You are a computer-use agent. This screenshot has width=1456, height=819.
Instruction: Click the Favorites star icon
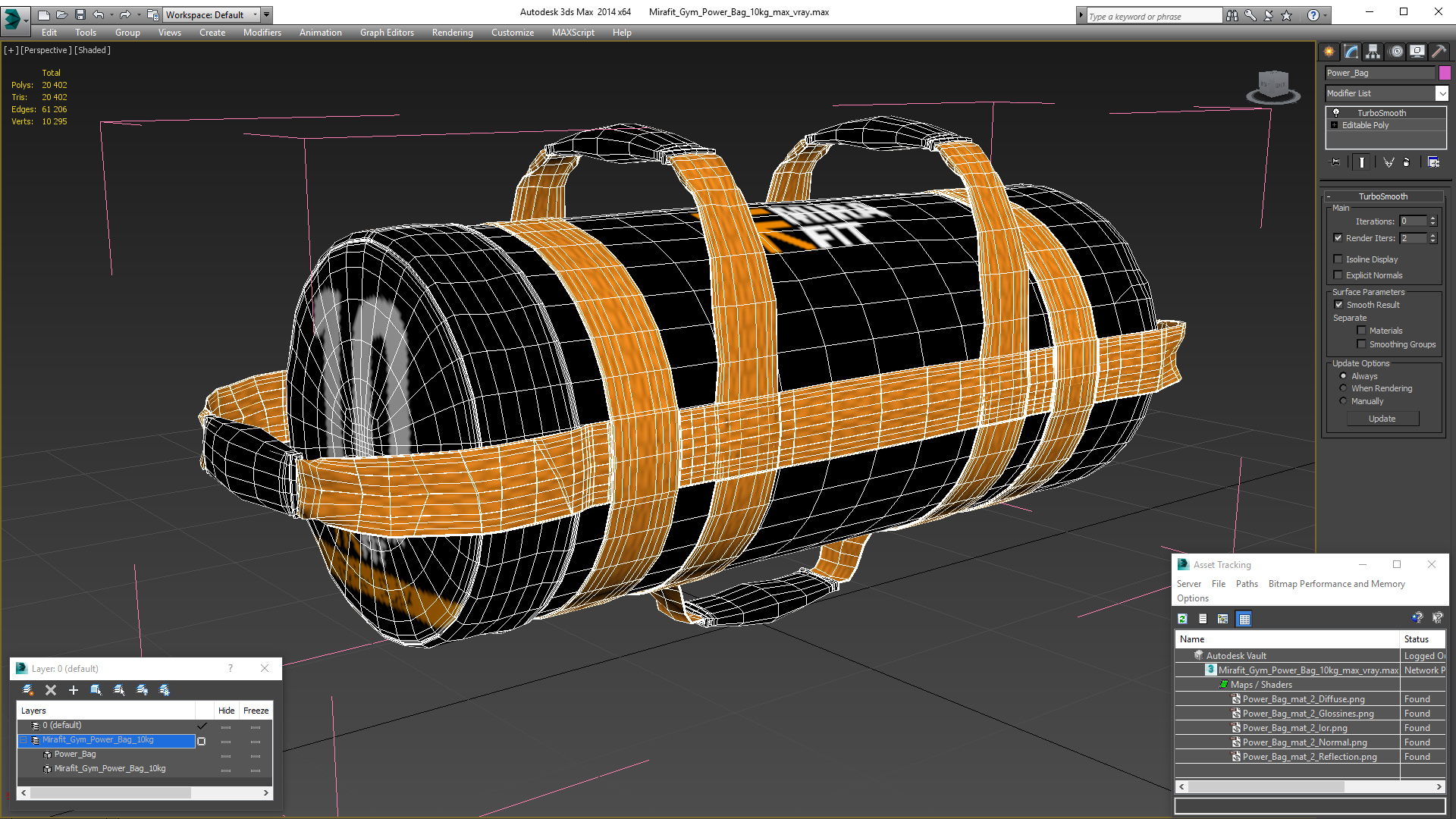pyautogui.click(x=1287, y=15)
